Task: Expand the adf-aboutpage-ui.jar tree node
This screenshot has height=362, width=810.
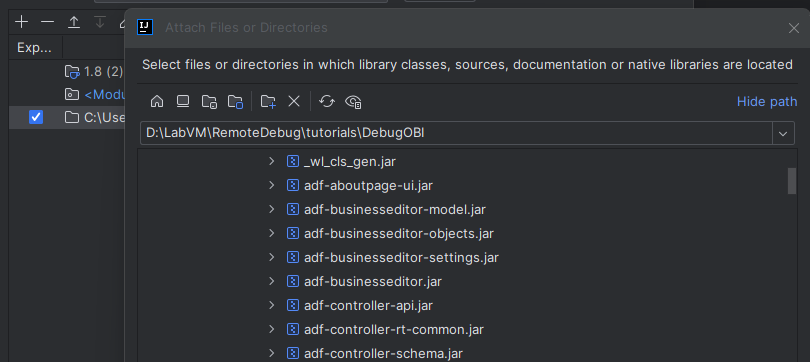Action: pos(271,185)
